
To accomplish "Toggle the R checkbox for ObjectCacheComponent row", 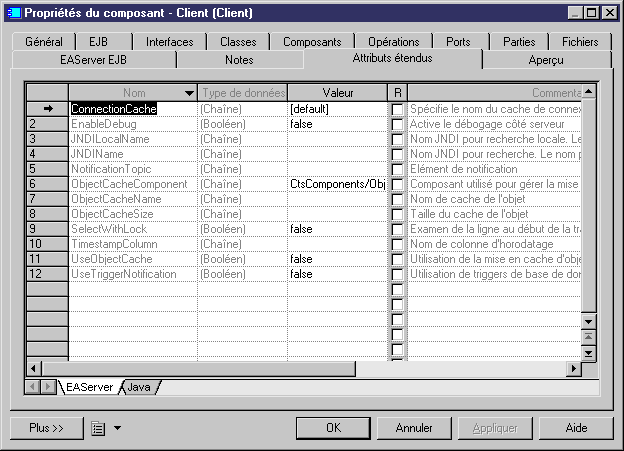I will (397, 184).
